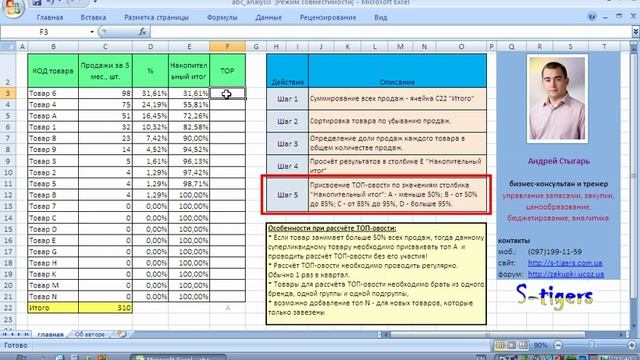
Task: Open the round Office button menu
Action: click(x=12, y=8)
